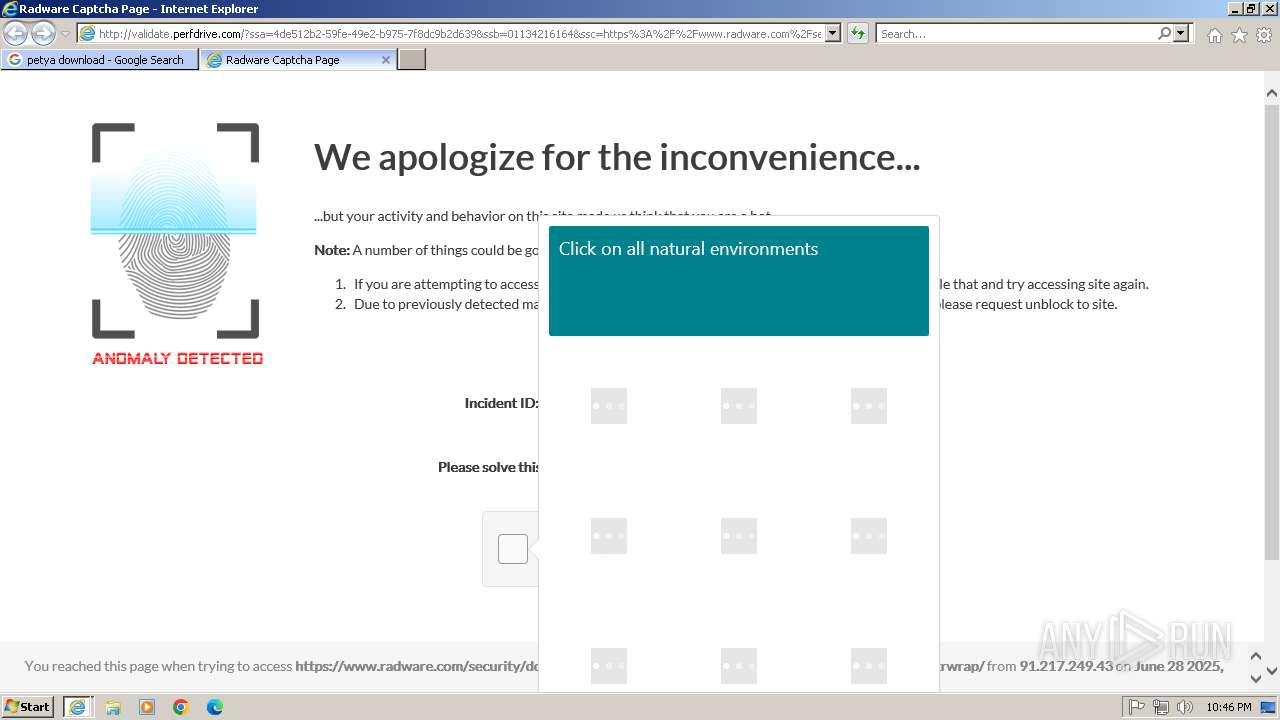Open a new blank tab
Viewport: 1280px width, 720px height.
(412, 60)
